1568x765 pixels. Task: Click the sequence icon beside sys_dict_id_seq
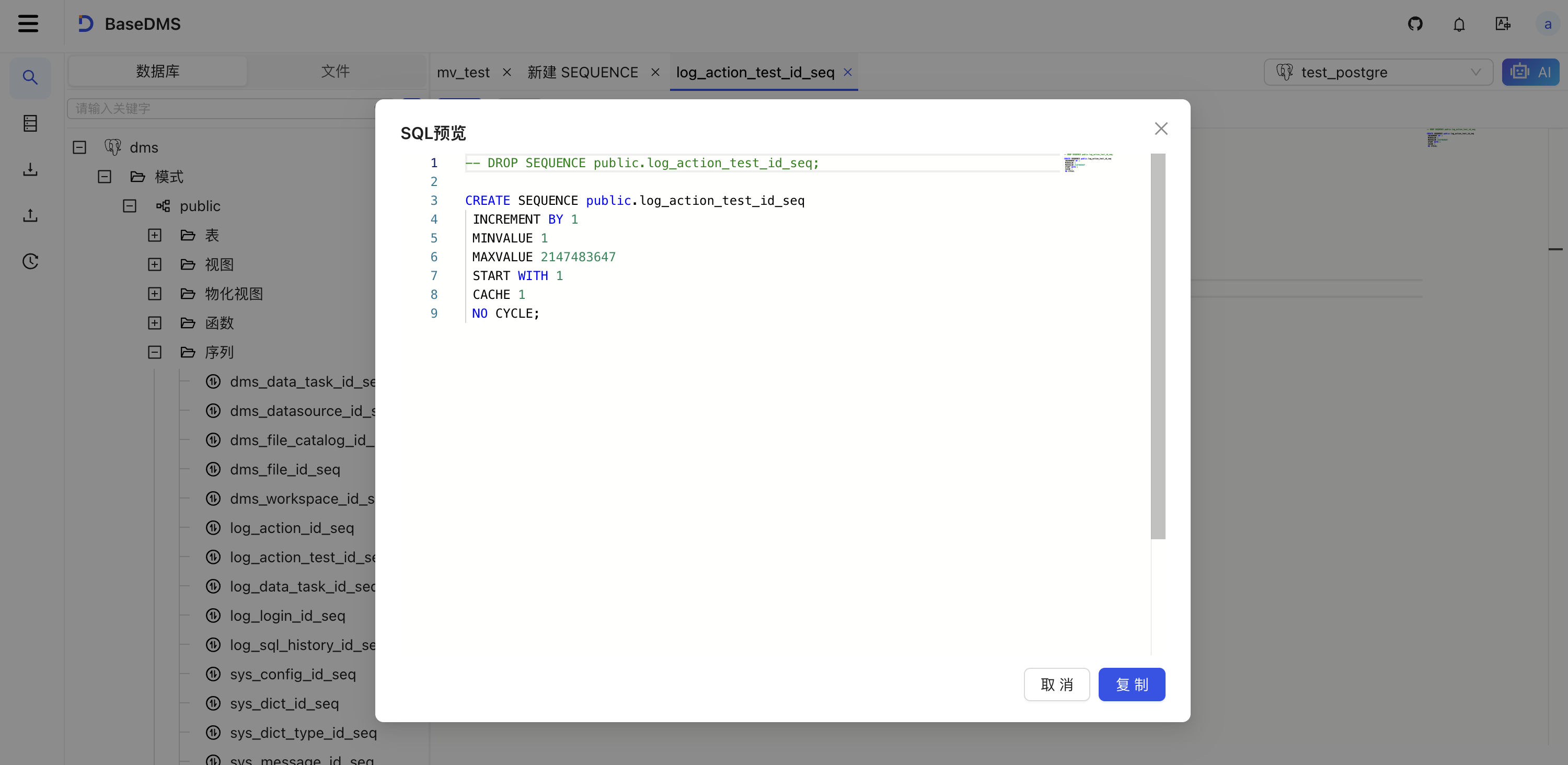[x=213, y=703]
